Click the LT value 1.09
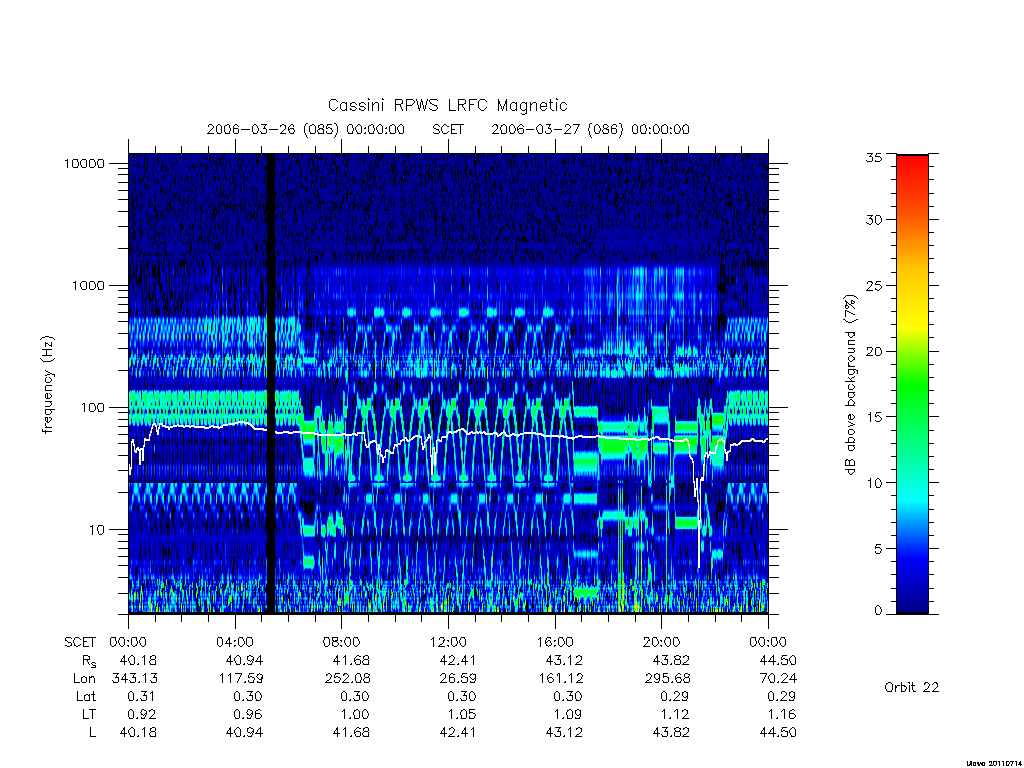Image resolution: width=1024 pixels, height=768 pixels. (x=568, y=714)
